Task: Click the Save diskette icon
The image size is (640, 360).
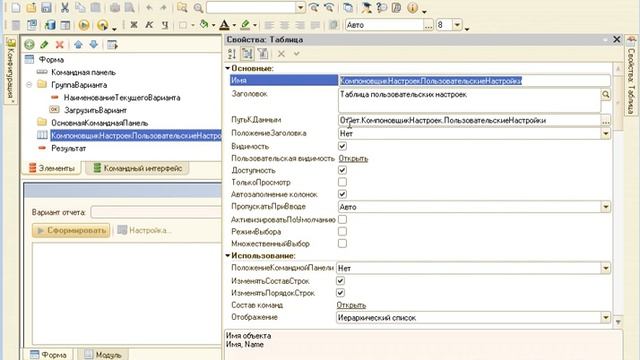Action: point(46,7)
